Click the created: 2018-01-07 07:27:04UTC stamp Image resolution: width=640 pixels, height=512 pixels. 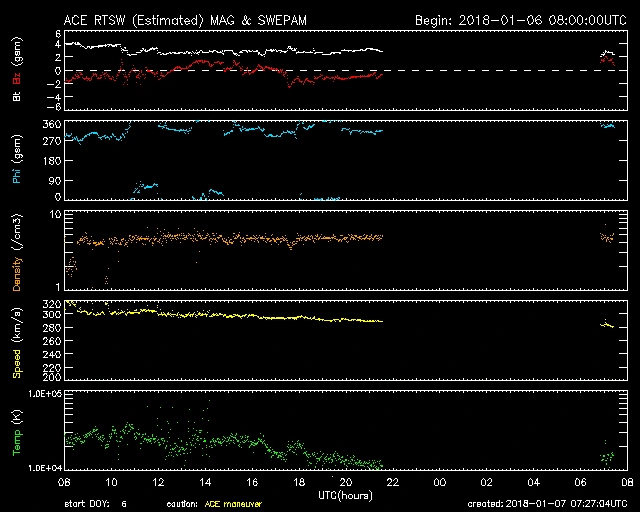(x=547, y=504)
